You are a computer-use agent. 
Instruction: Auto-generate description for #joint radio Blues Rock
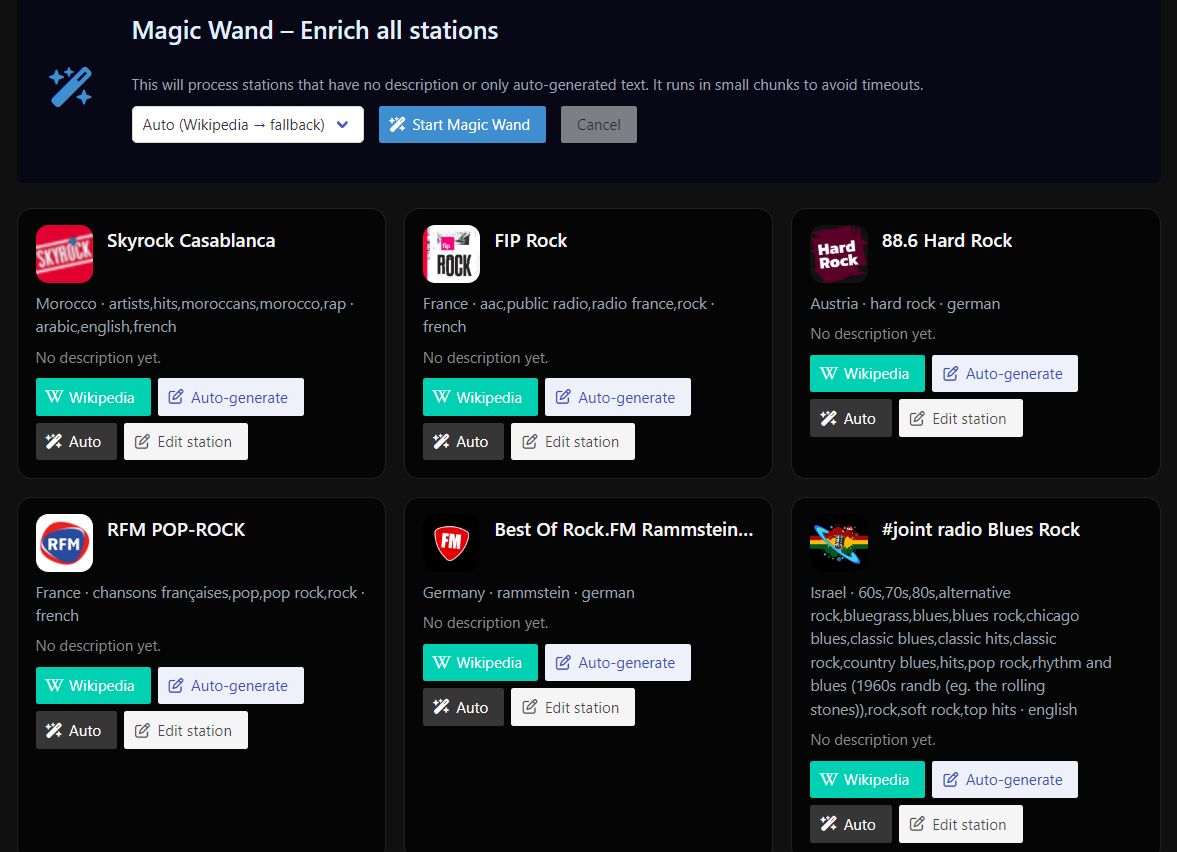pos(1004,779)
